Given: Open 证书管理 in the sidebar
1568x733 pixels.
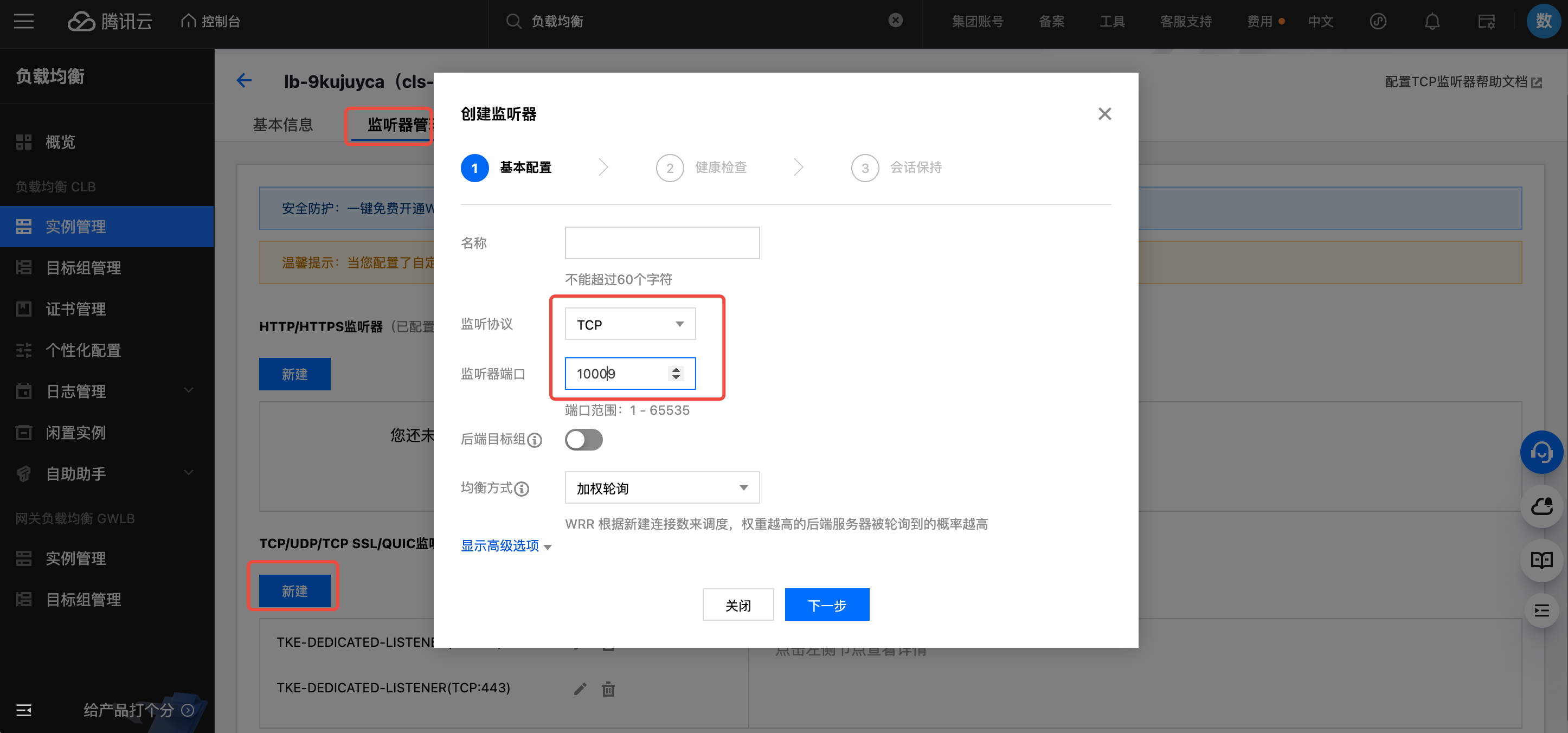Looking at the screenshot, I should click(75, 308).
